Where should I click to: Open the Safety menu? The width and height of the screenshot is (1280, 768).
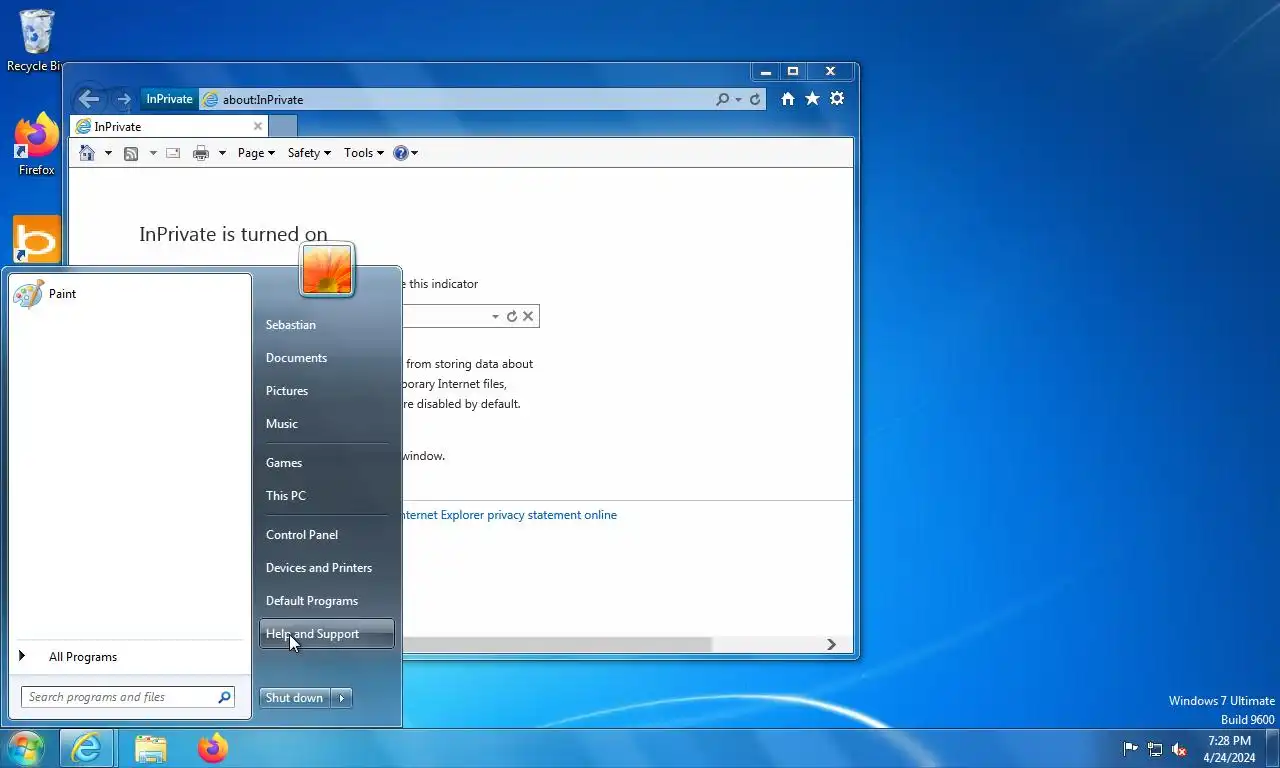pyautogui.click(x=309, y=153)
